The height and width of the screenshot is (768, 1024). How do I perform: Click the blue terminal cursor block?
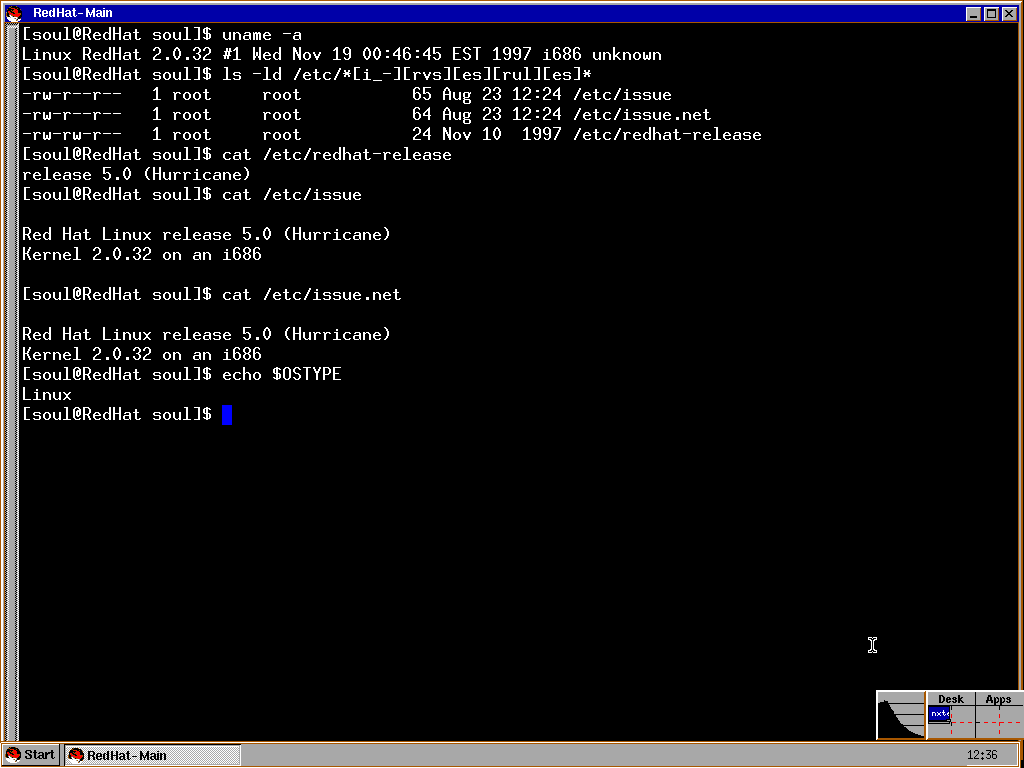pos(227,415)
